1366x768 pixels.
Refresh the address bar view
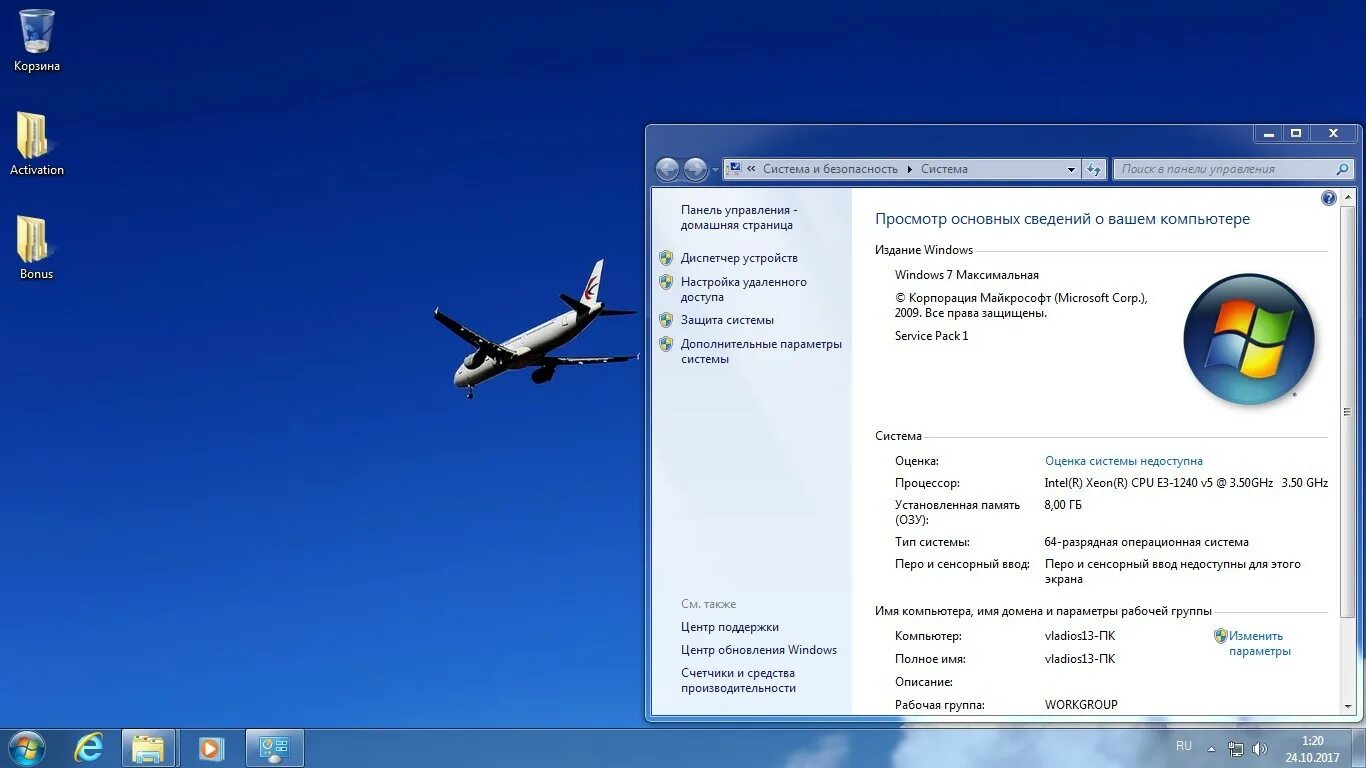(1094, 169)
